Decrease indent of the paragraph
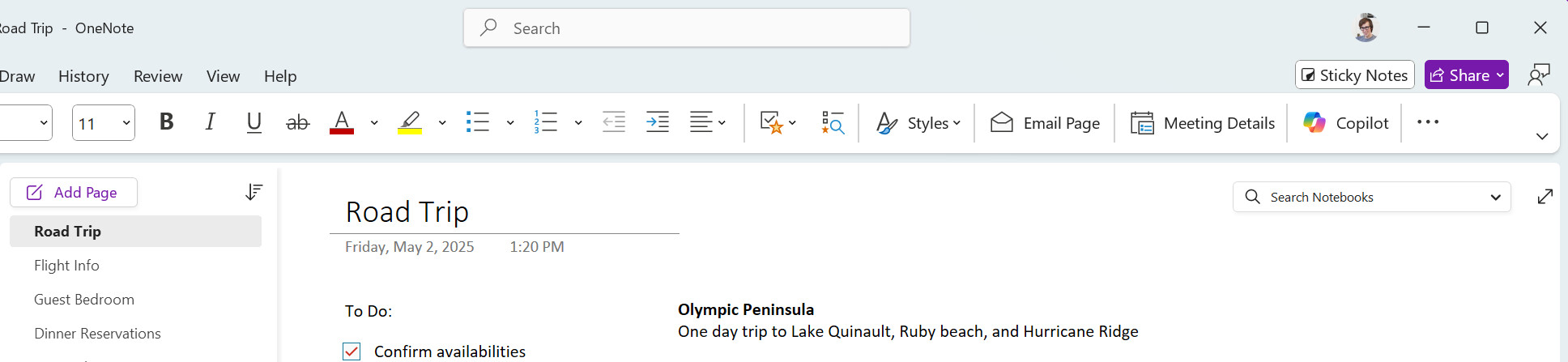Viewport: 1568px width, 362px height. pos(614,122)
